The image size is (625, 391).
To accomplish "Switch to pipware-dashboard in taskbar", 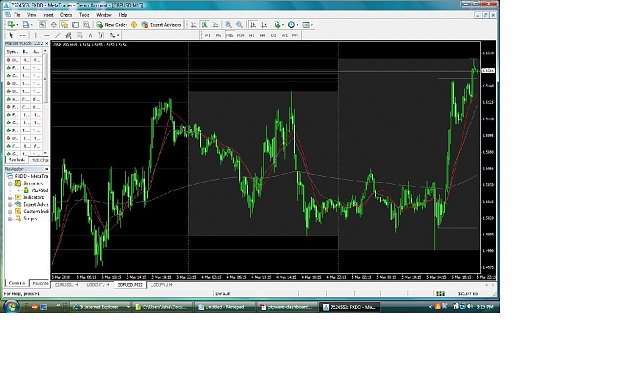I will 288,307.
